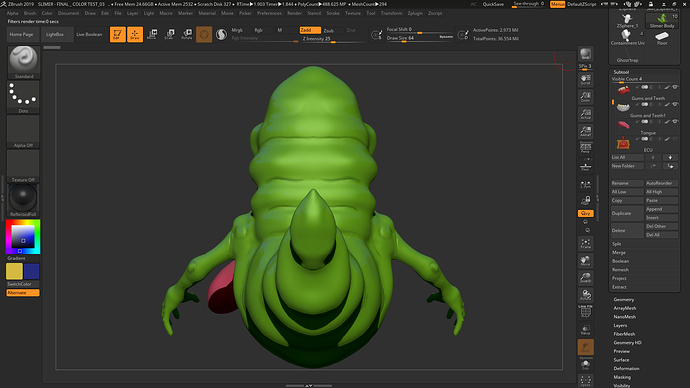
Task: Click the Solo mode icon
Action: (x=585, y=364)
